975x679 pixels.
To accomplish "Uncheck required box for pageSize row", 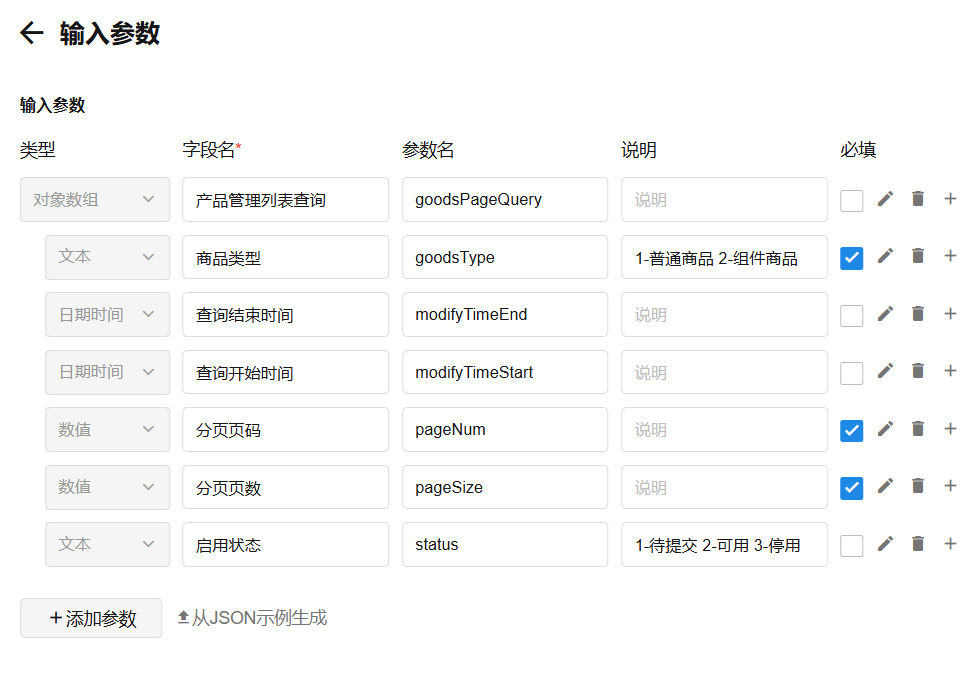I will tap(851, 488).
